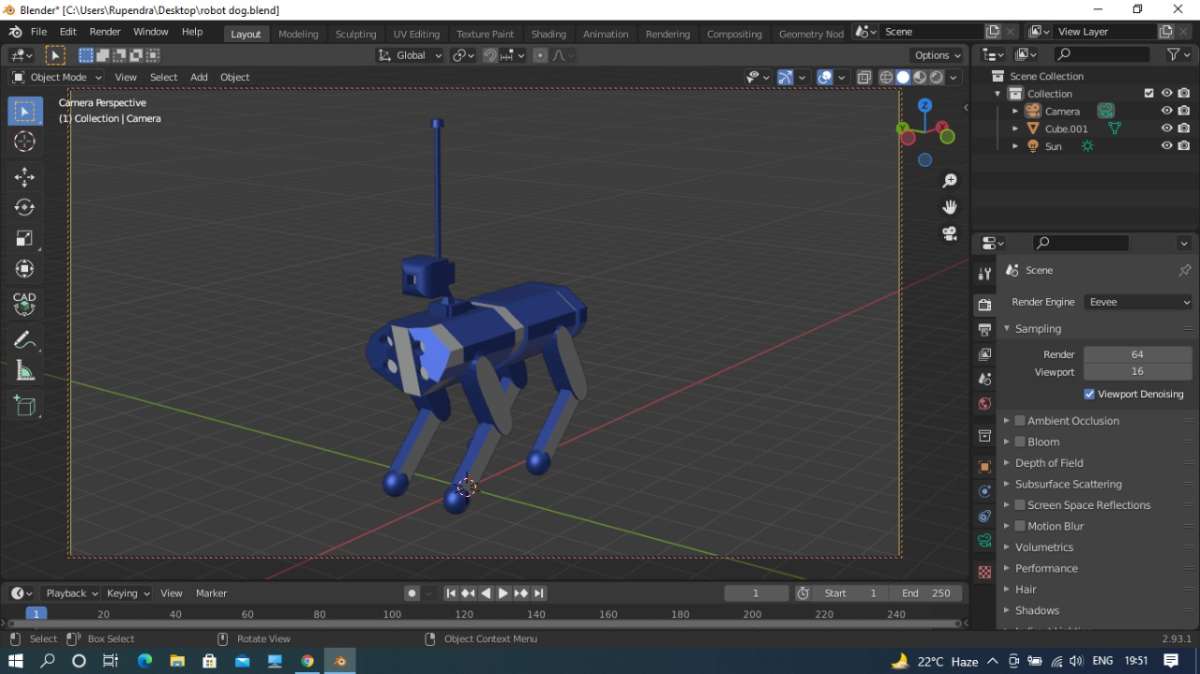Activate the Rotate tool

25,207
